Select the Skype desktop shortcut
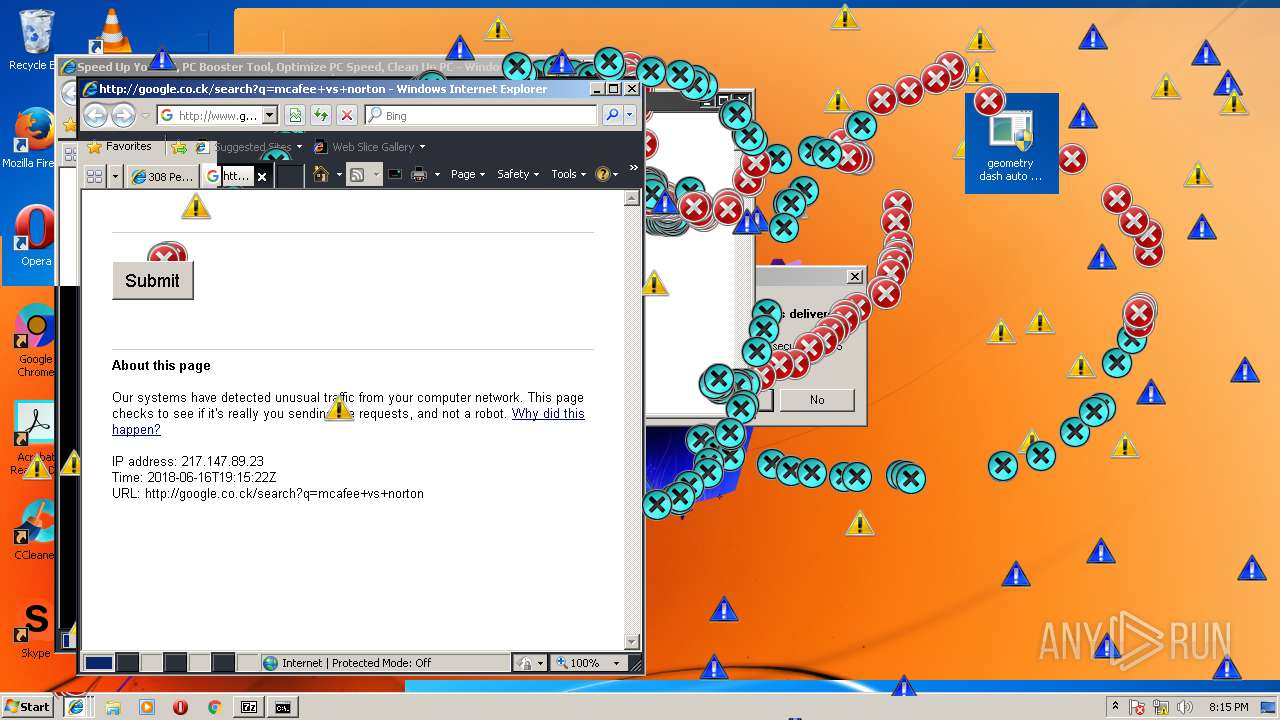Screen dimensions: 1280x720 36,630
